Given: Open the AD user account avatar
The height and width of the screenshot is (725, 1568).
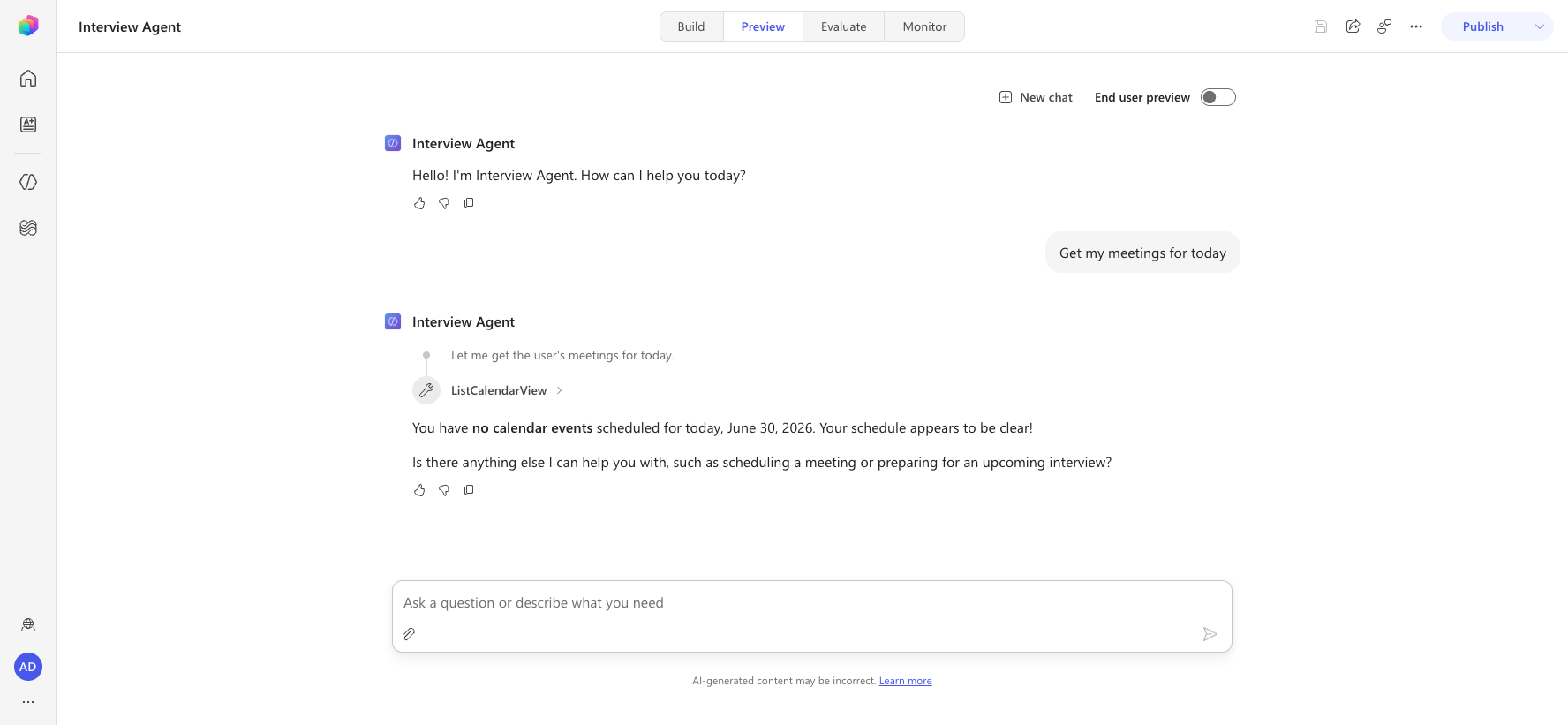Looking at the screenshot, I should (x=28, y=667).
